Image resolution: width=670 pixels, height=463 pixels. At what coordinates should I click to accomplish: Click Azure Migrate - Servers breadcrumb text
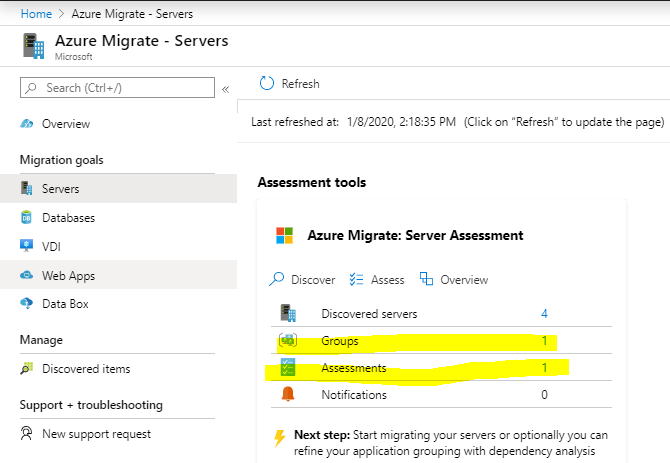click(x=132, y=14)
